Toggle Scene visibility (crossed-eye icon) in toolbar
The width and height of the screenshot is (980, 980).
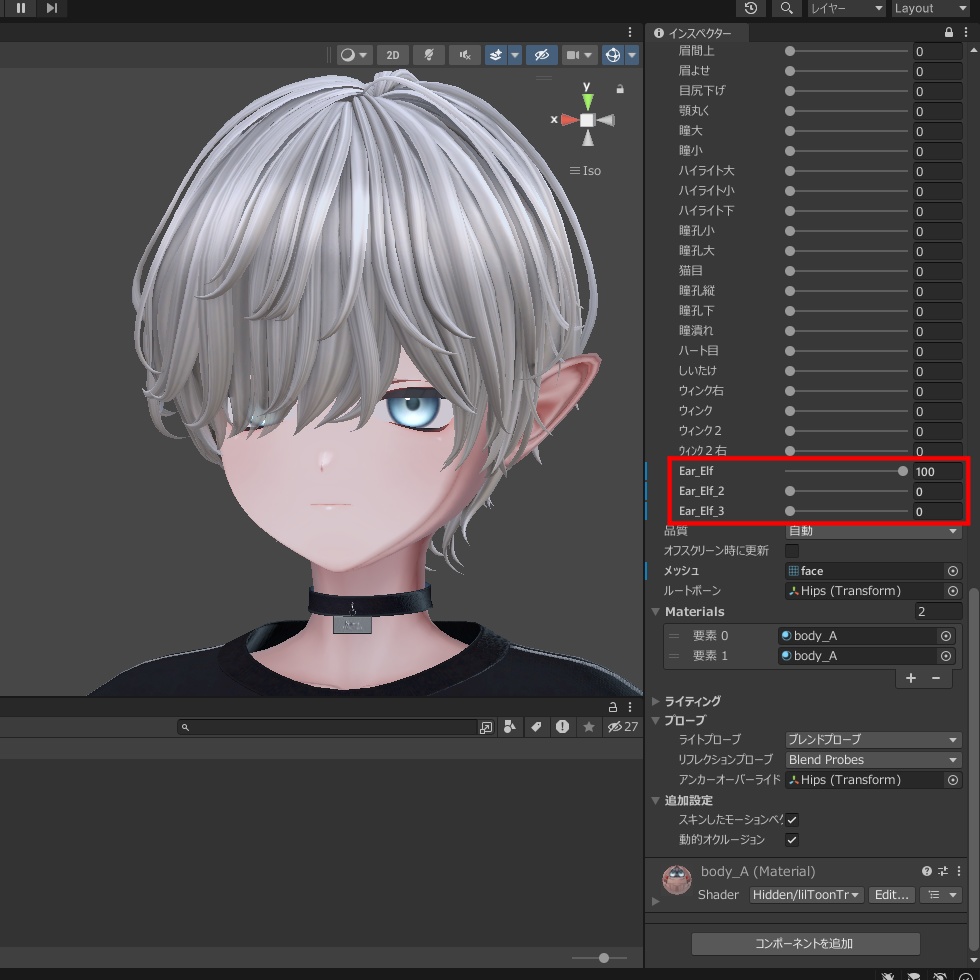pyautogui.click(x=542, y=55)
